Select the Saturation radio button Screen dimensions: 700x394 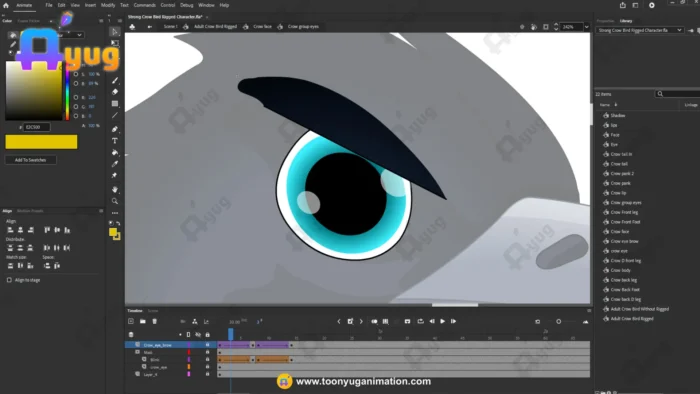point(75,74)
